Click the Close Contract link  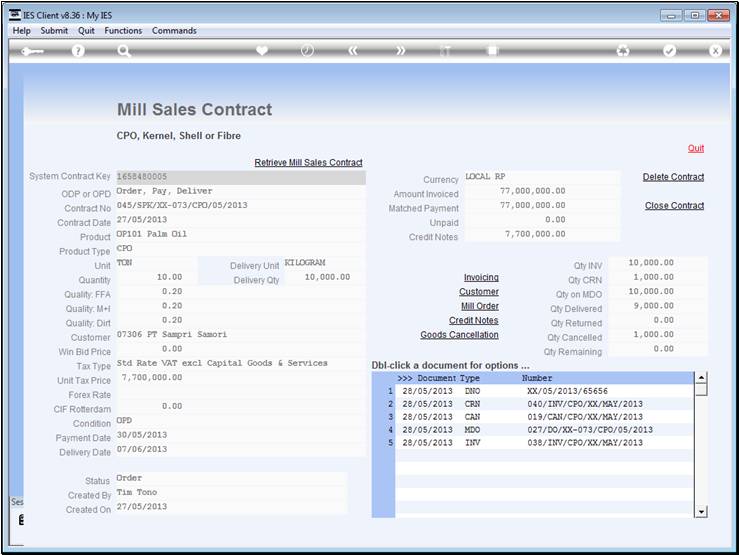pyautogui.click(x=674, y=206)
